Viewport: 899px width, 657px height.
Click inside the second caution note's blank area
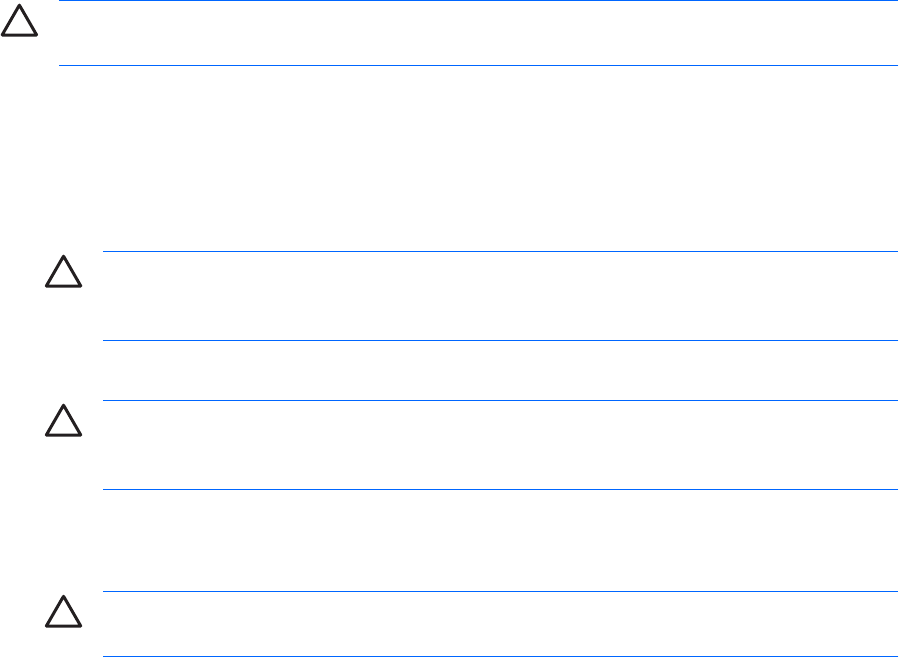click(500, 296)
